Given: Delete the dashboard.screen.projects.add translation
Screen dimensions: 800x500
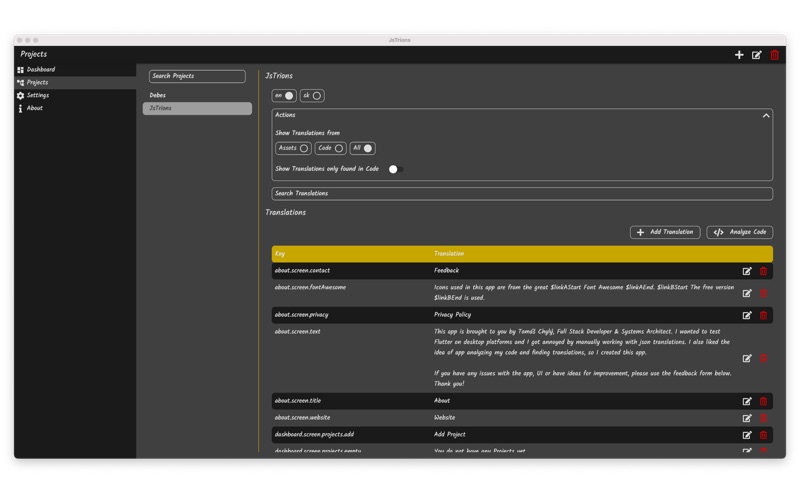Looking at the screenshot, I should [763, 435].
